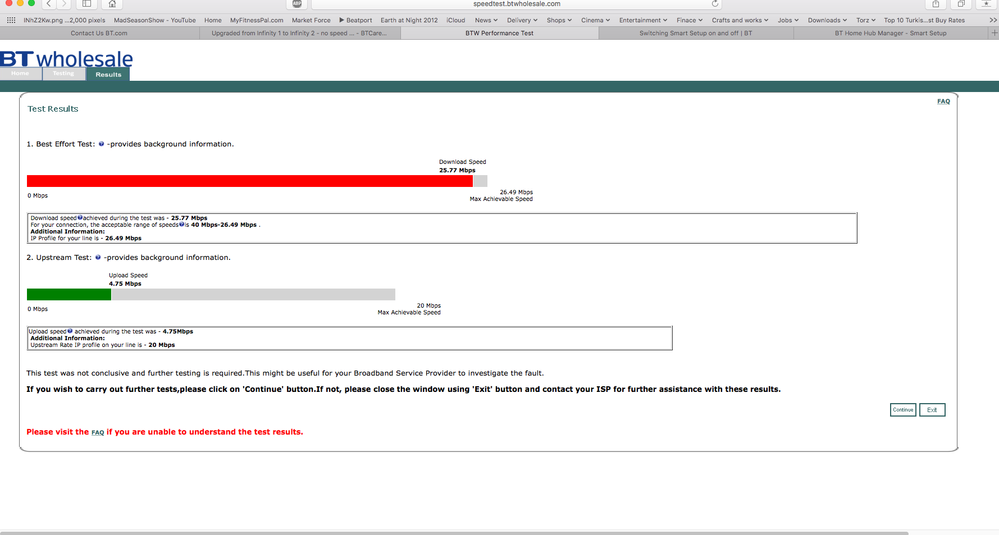
Task: Open MadSeasonShow - YouTube bookmark
Action: (155, 20)
